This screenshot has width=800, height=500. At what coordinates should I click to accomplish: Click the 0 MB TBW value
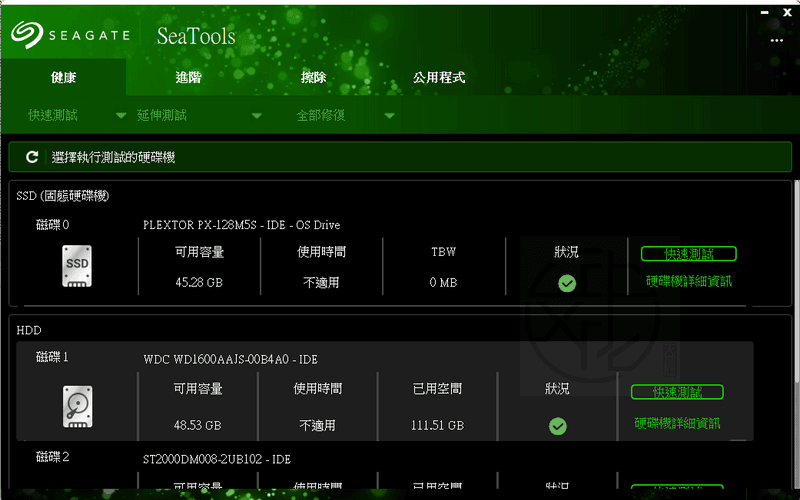[443, 283]
